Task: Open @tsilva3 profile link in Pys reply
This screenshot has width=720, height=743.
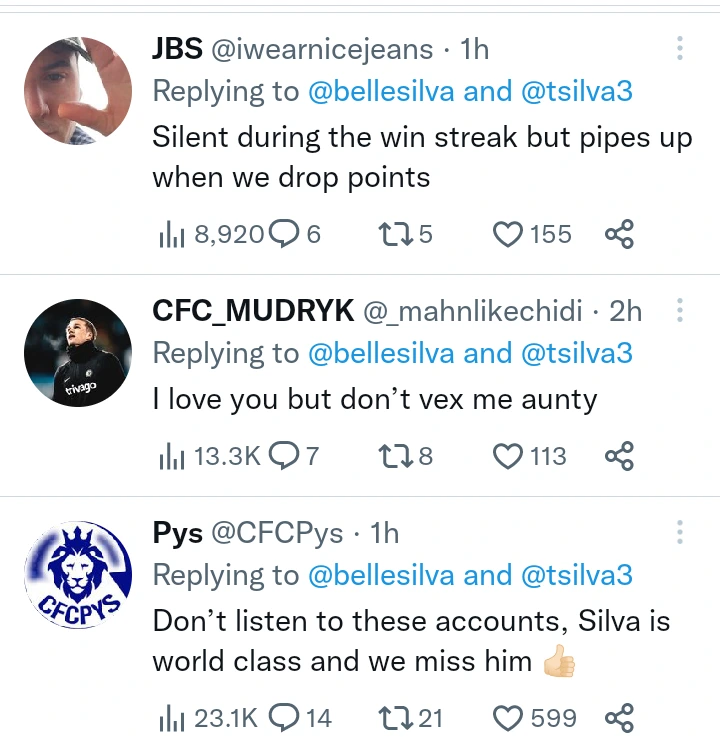Action: pyautogui.click(x=576, y=575)
